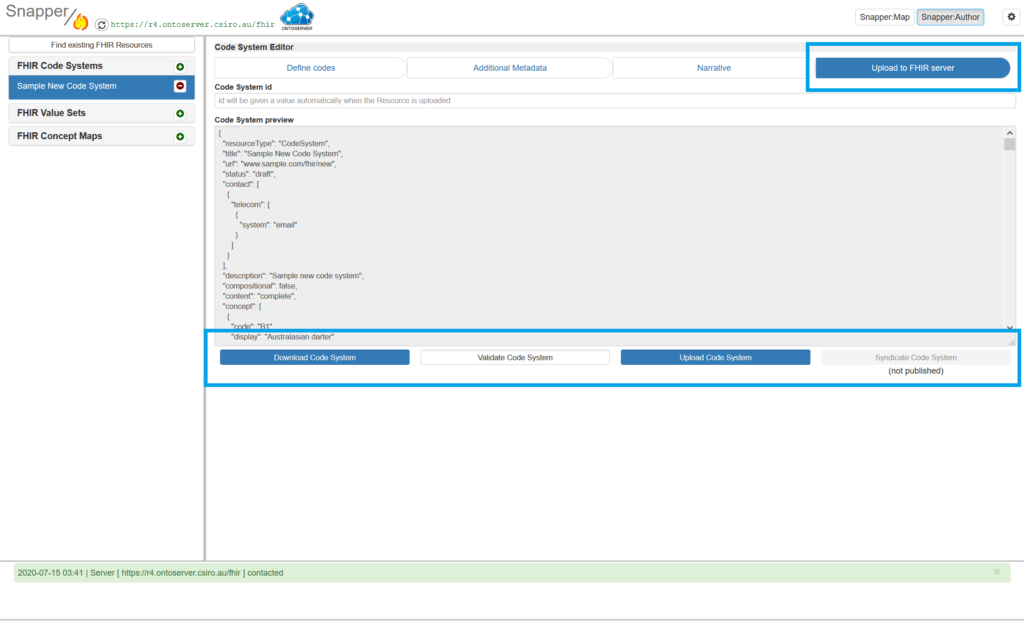This screenshot has width=1024, height=633.
Task: Add a new FHIR Code System with plus icon
Action: pyautogui.click(x=180, y=66)
